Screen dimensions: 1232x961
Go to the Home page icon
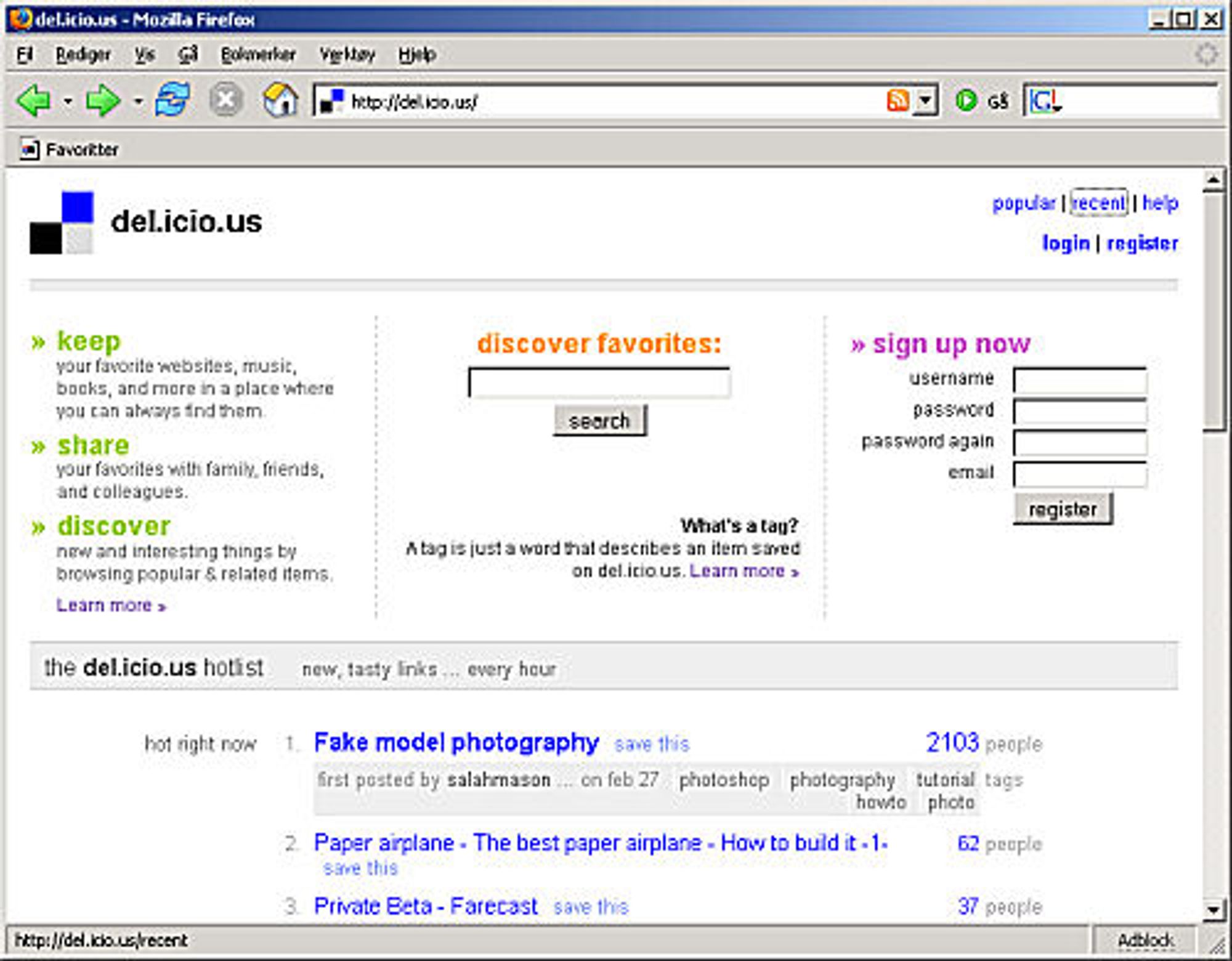pos(281,100)
